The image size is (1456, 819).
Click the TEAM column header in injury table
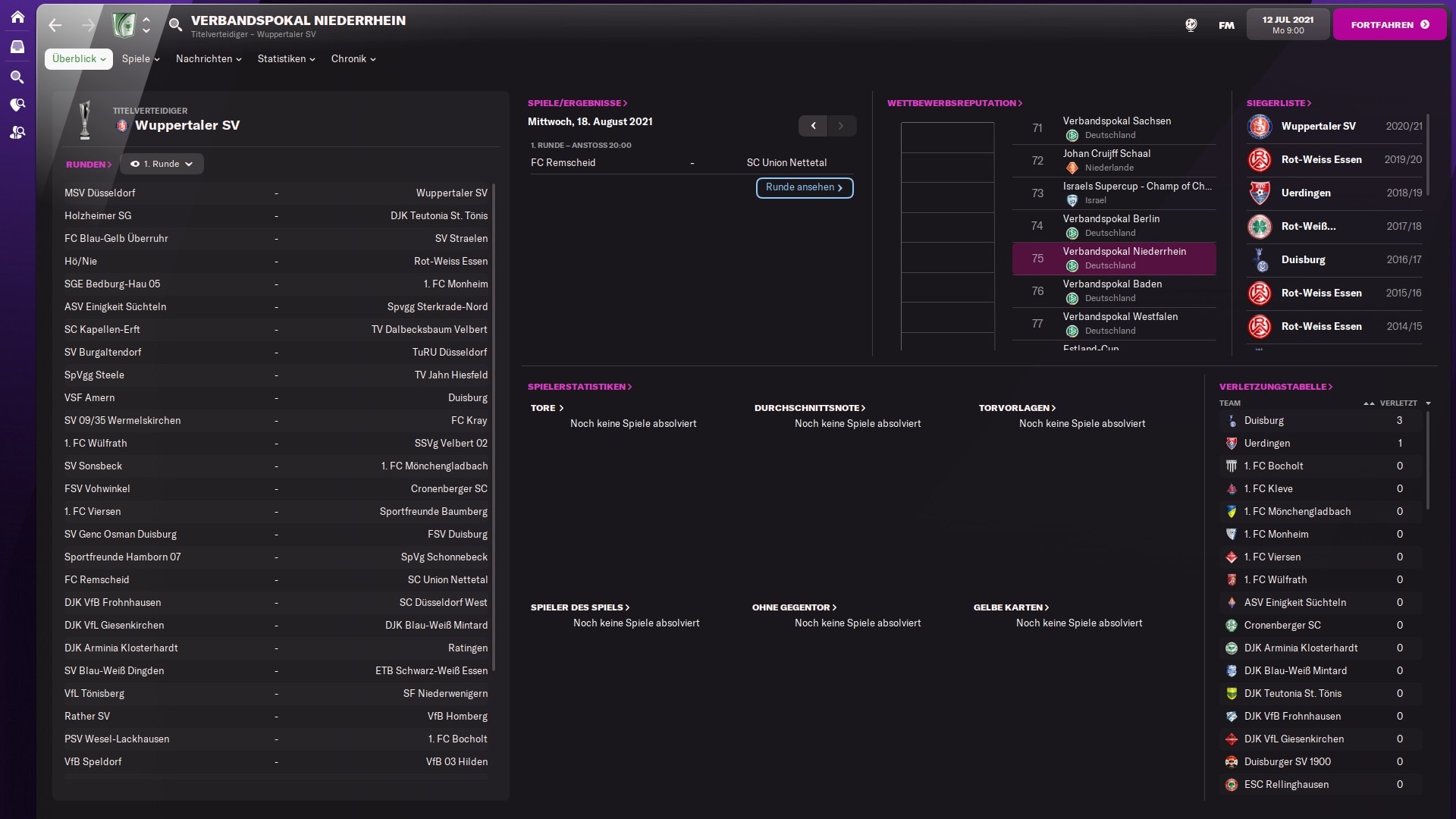[x=1229, y=403]
